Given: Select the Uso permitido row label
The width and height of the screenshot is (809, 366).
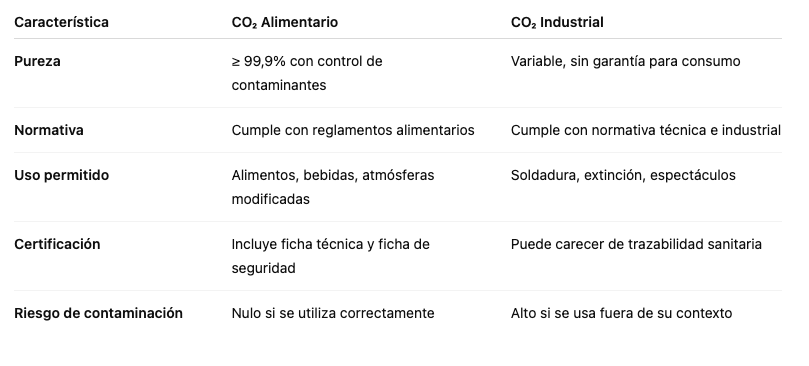Looking at the screenshot, I should (x=61, y=176).
